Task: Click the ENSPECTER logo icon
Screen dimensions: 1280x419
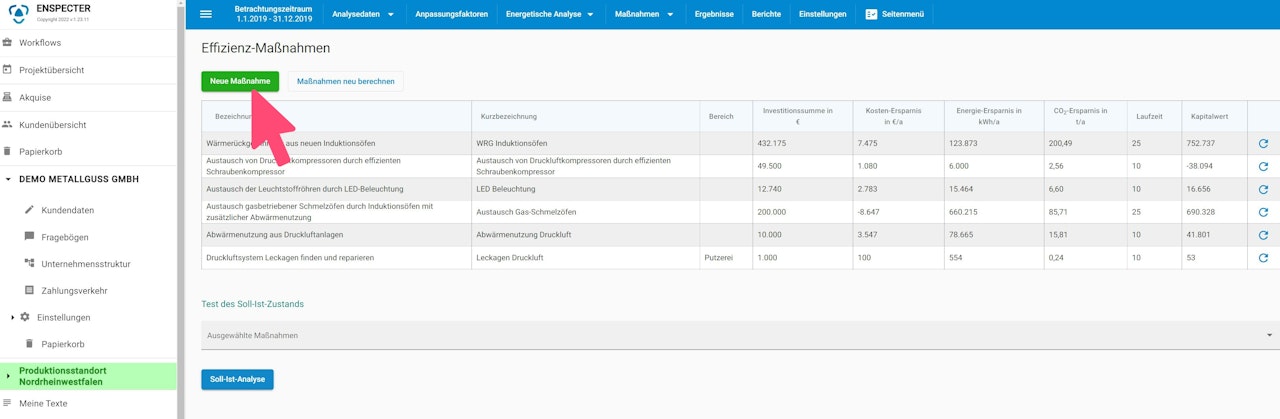Action: (x=18, y=14)
